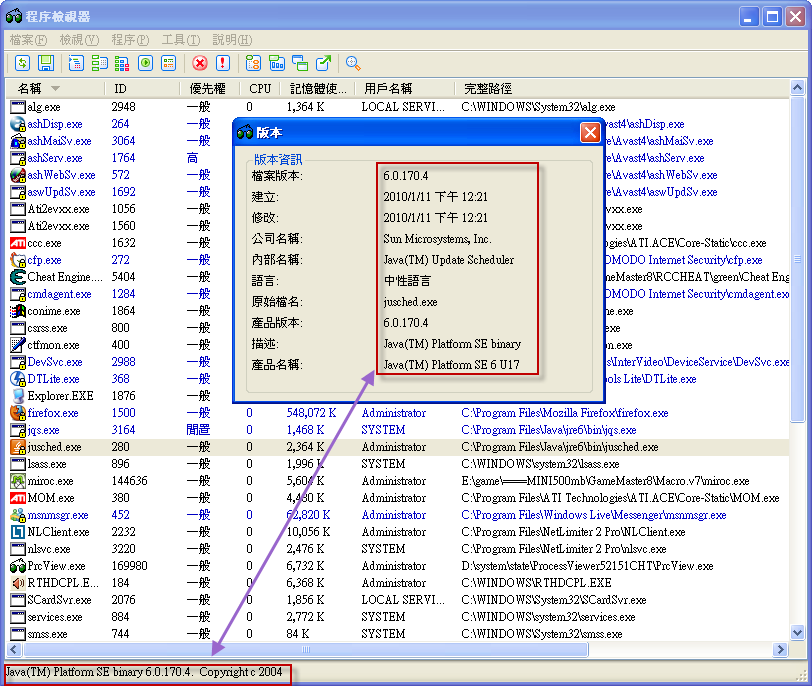Click the orange node tree toolbar icon

(x=253, y=63)
